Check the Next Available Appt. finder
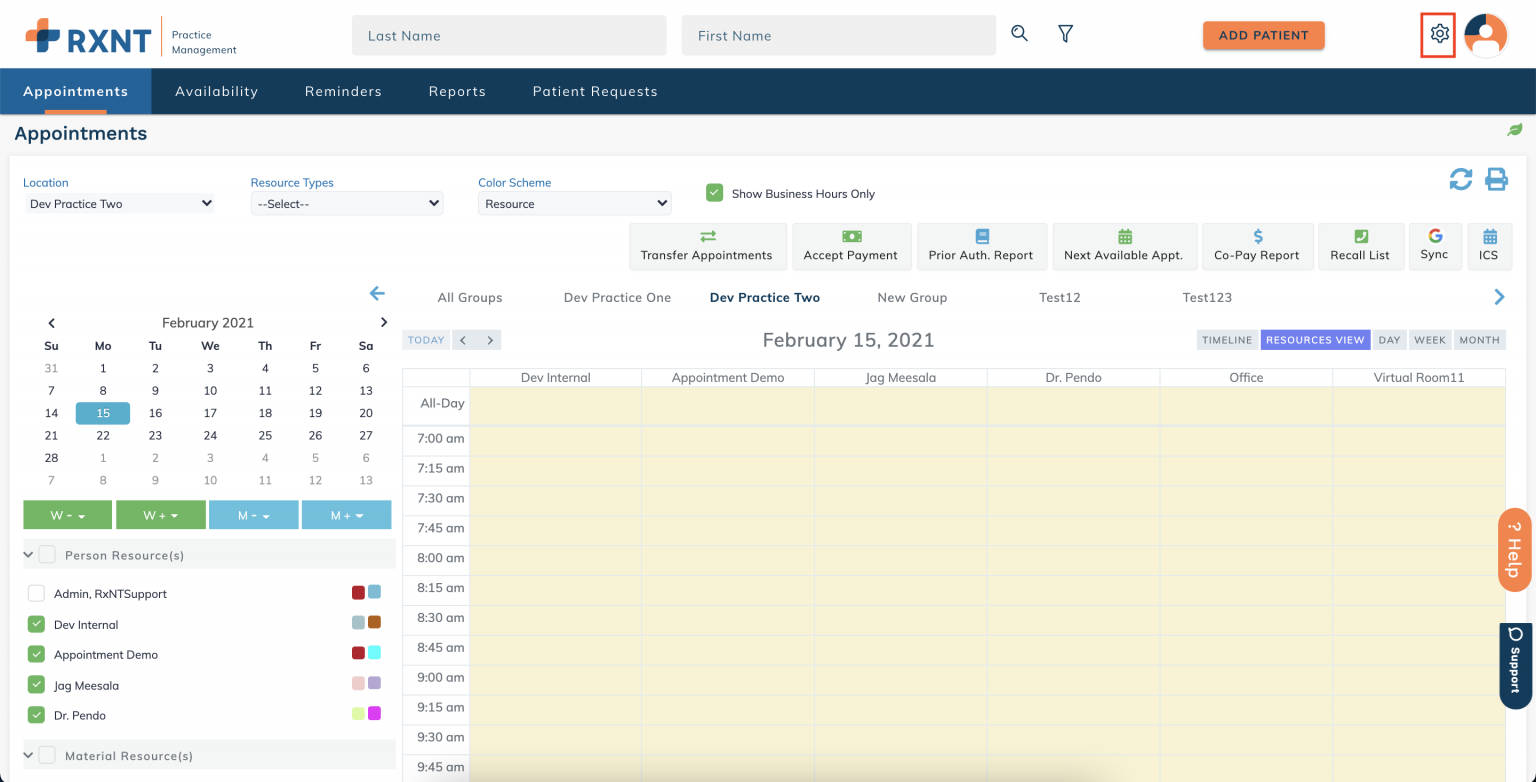 pos(1124,246)
